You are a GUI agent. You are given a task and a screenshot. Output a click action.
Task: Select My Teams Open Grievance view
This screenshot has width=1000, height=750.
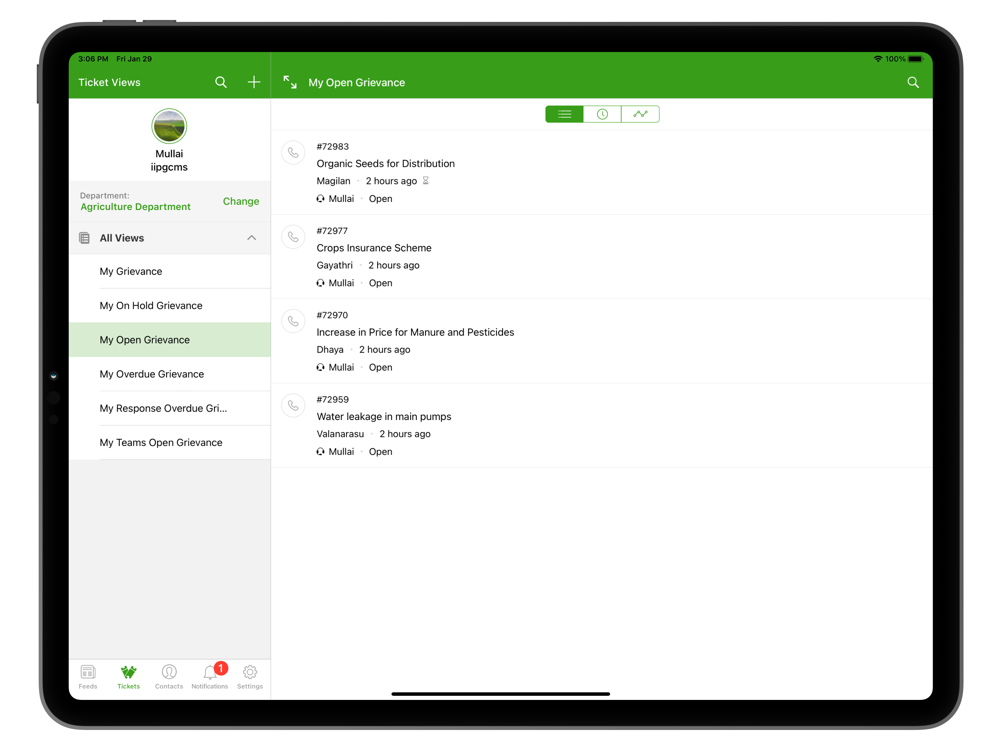(170, 443)
